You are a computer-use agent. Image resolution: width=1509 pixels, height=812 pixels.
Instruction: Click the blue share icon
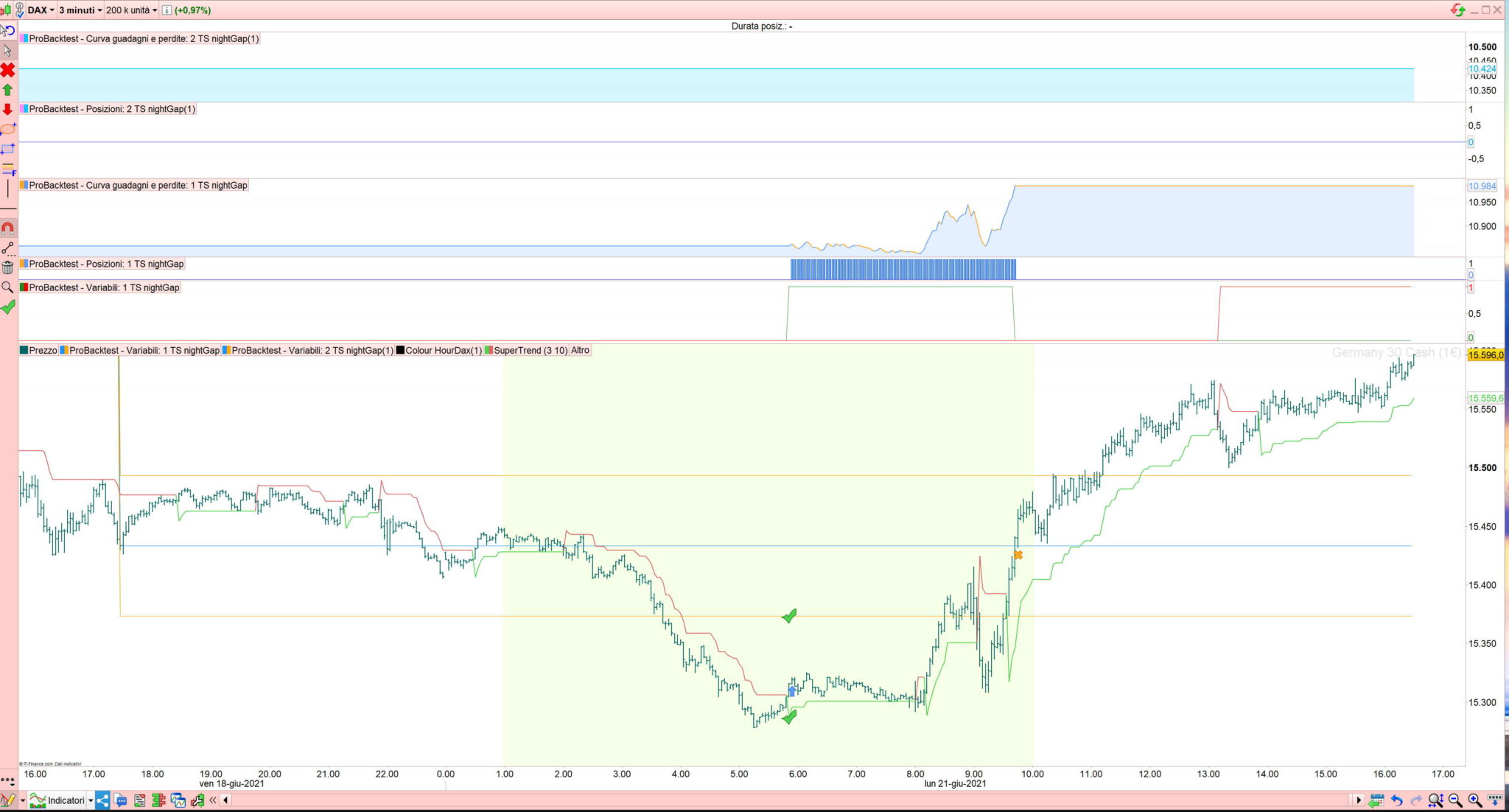click(102, 800)
